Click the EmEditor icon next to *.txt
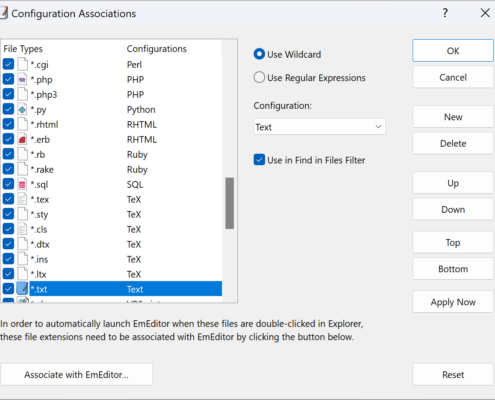495x400 pixels. click(x=22, y=289)
